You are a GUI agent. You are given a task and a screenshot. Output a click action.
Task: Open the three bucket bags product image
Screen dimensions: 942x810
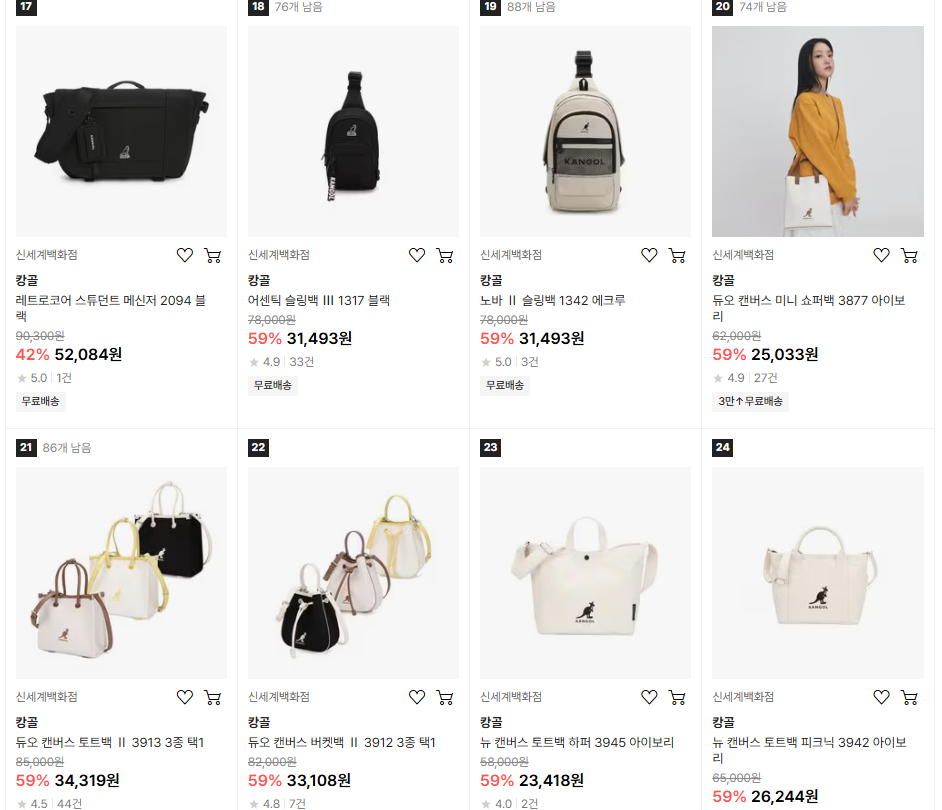[x=353, y=573]
